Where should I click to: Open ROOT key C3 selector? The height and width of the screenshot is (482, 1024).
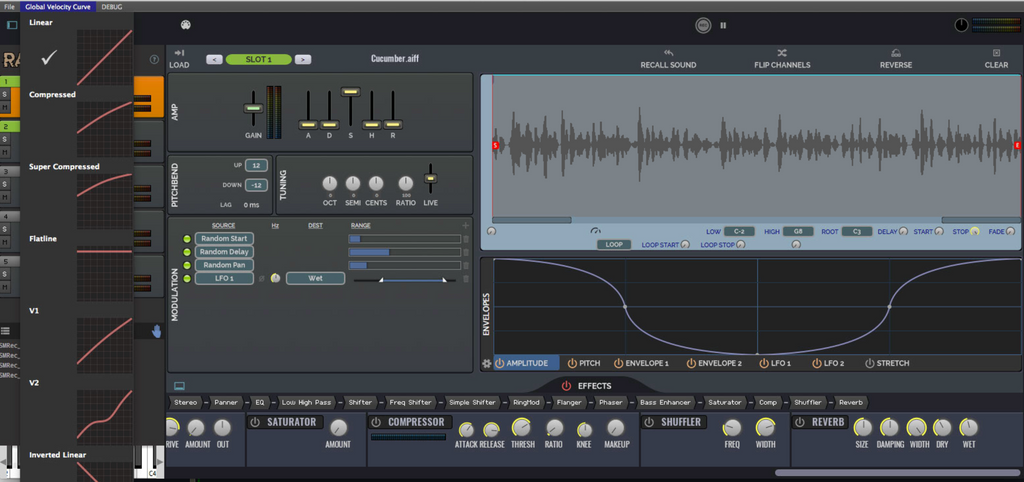pos(857,231)
